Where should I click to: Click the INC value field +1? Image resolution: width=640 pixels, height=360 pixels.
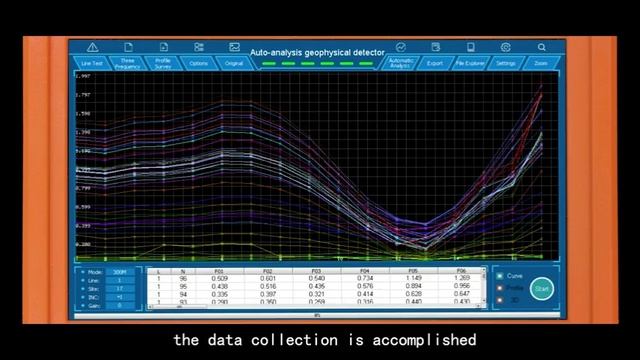pyautogui.click(x=120, y=297)
